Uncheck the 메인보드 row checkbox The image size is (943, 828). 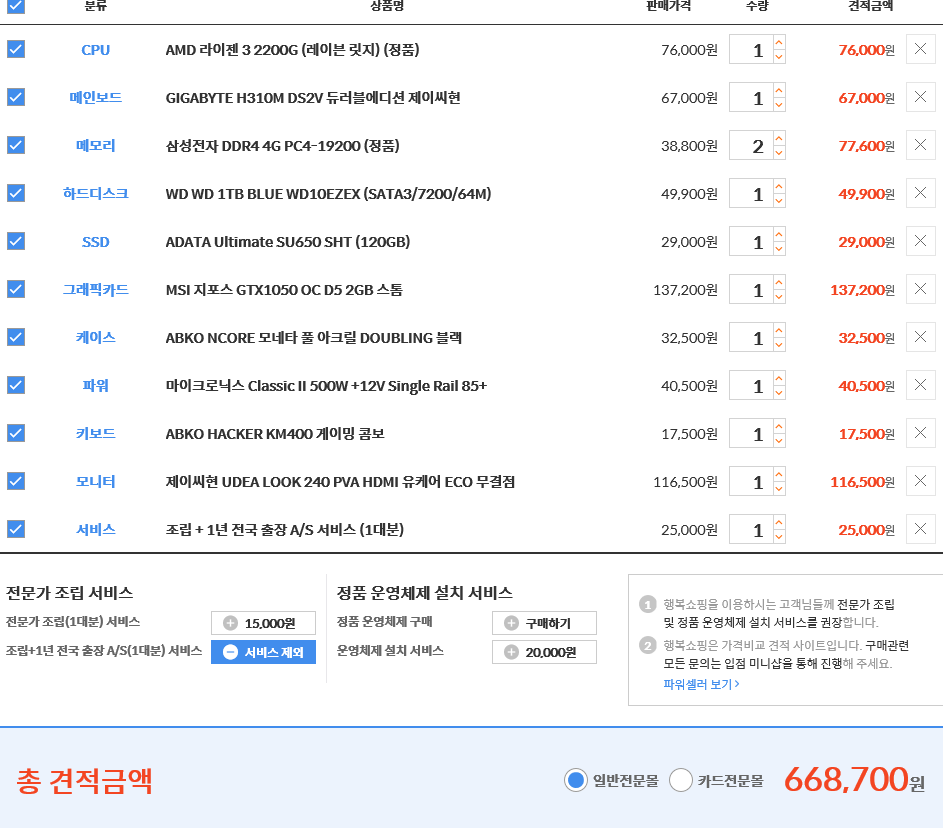(x=16, y=97)
